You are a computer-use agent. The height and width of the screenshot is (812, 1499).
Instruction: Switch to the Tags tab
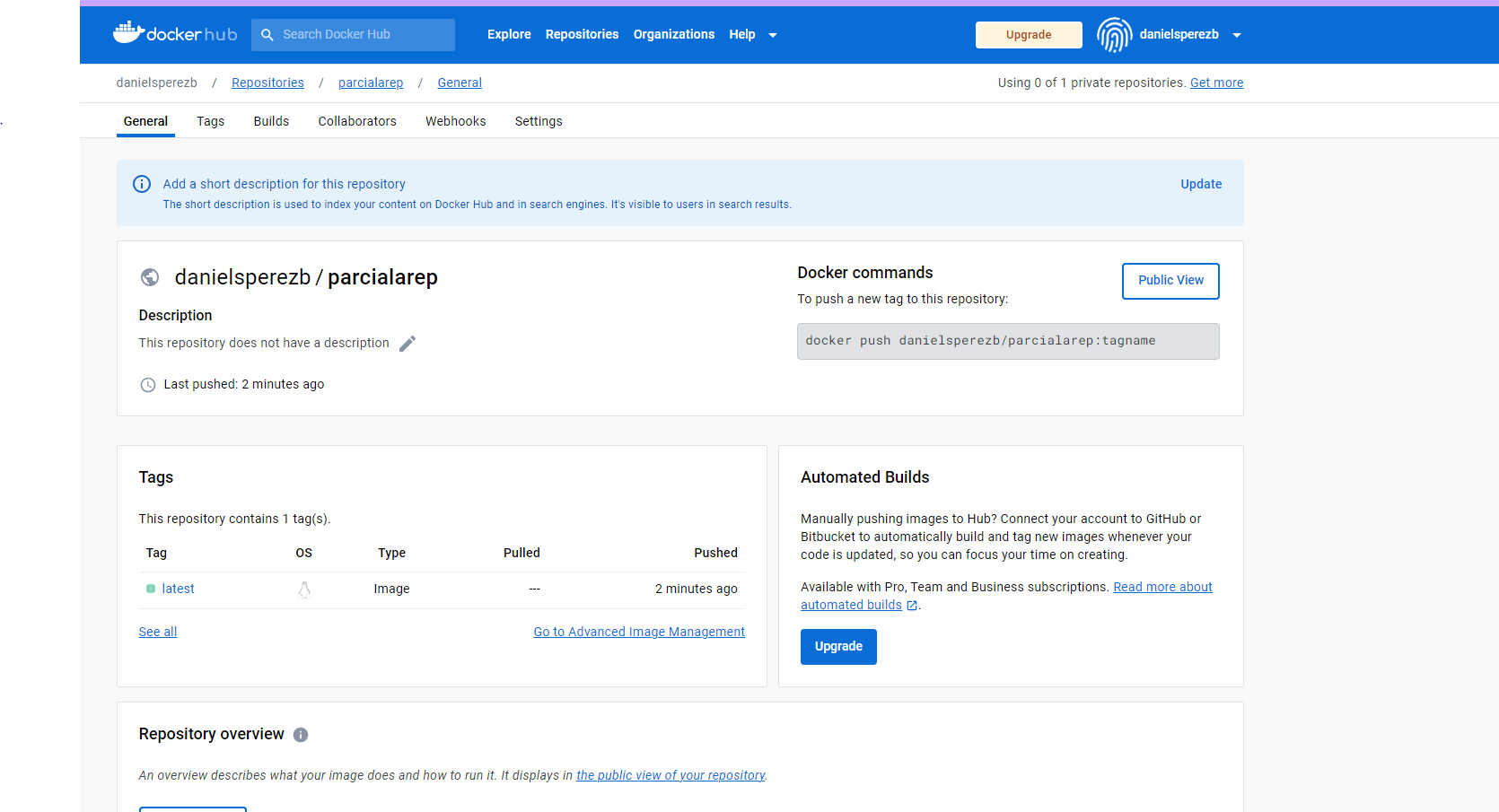pos(210,121)
